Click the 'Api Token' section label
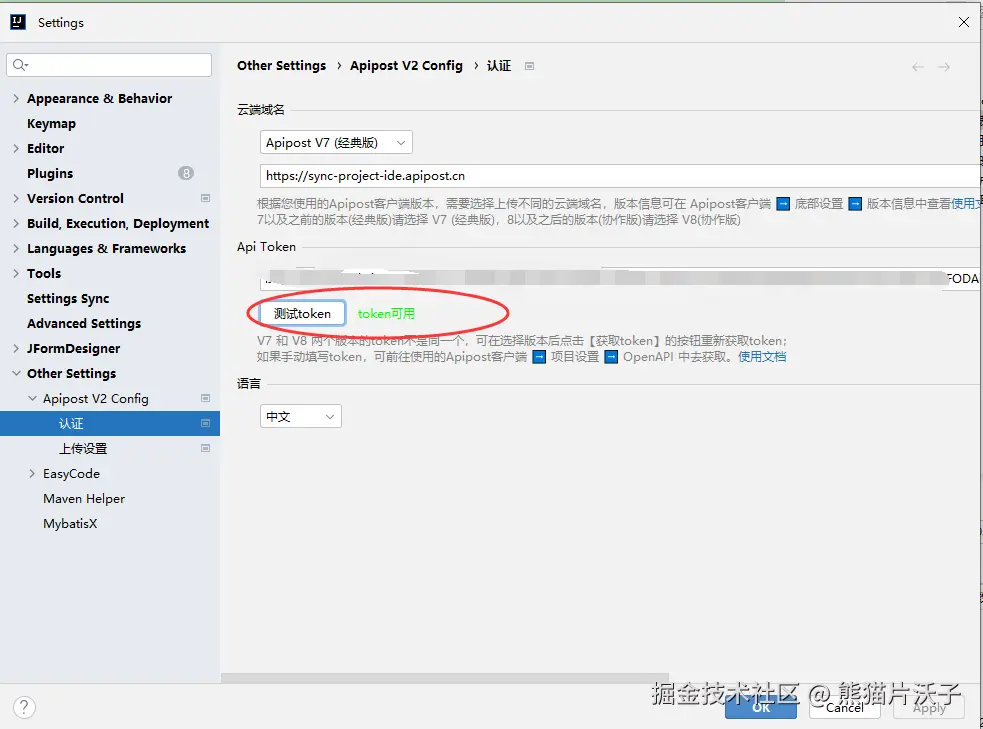The height and width of the screenshot is (729, 983). tap(266, 247)
